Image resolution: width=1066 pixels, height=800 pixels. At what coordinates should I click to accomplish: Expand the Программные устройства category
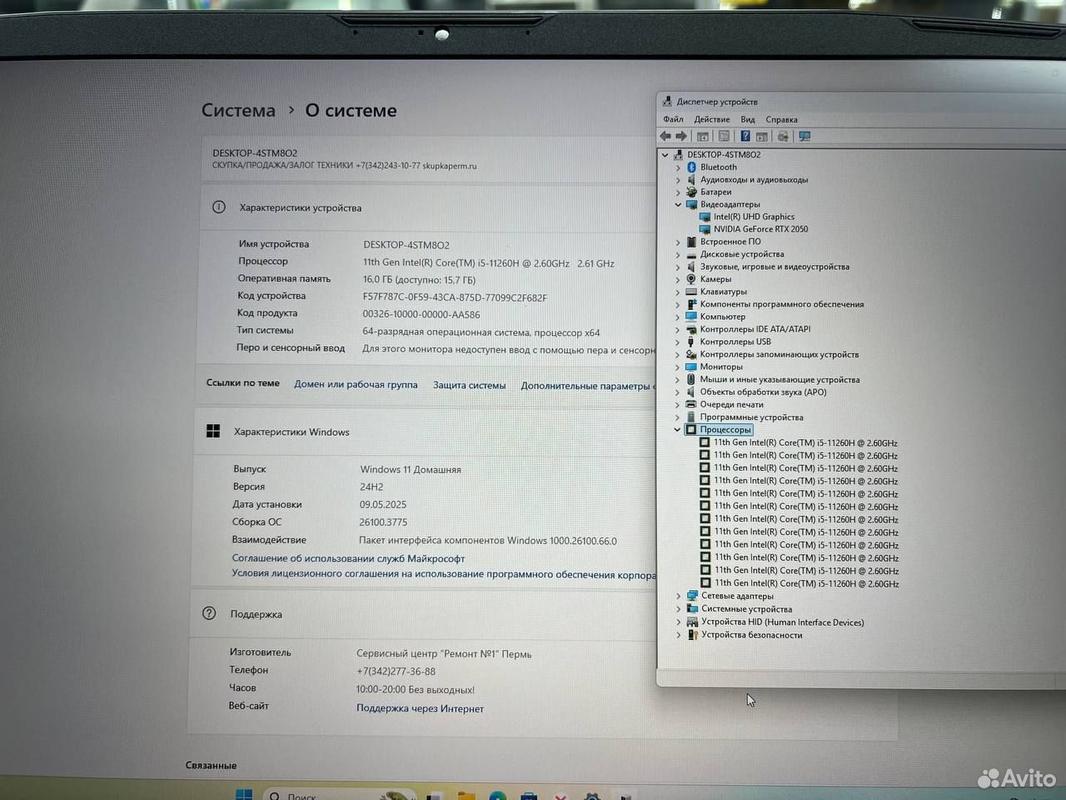pos(678,417)
